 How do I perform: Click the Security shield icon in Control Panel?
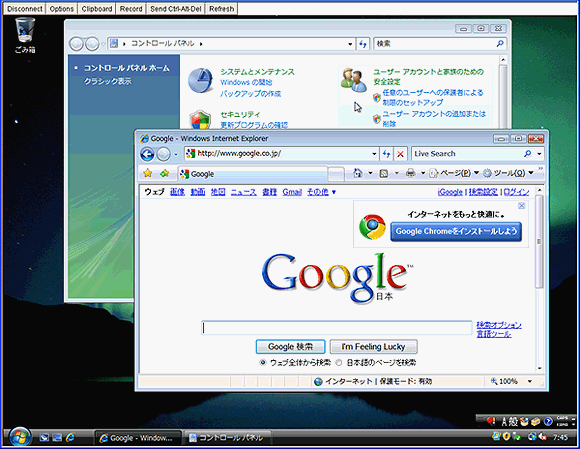click(x=200, y=119)
